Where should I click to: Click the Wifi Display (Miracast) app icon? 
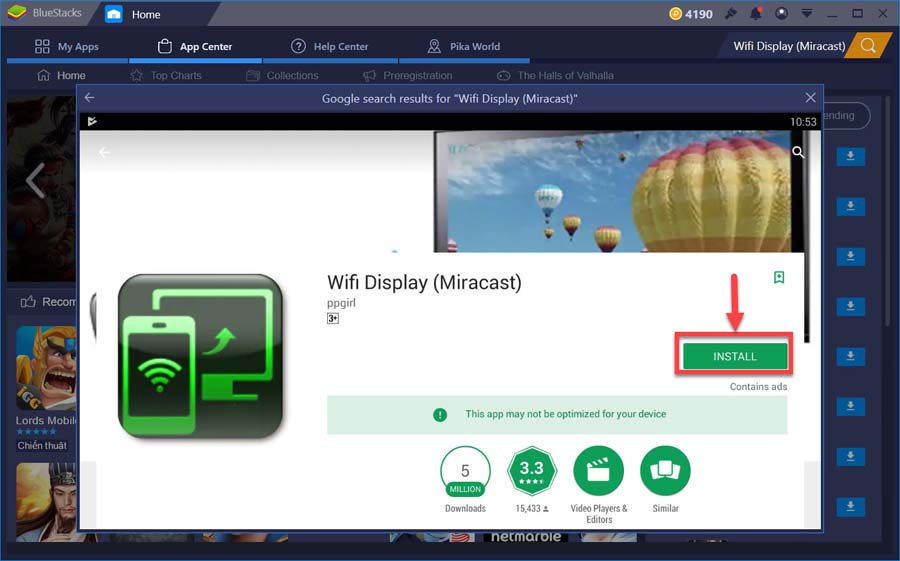point(200,357)
